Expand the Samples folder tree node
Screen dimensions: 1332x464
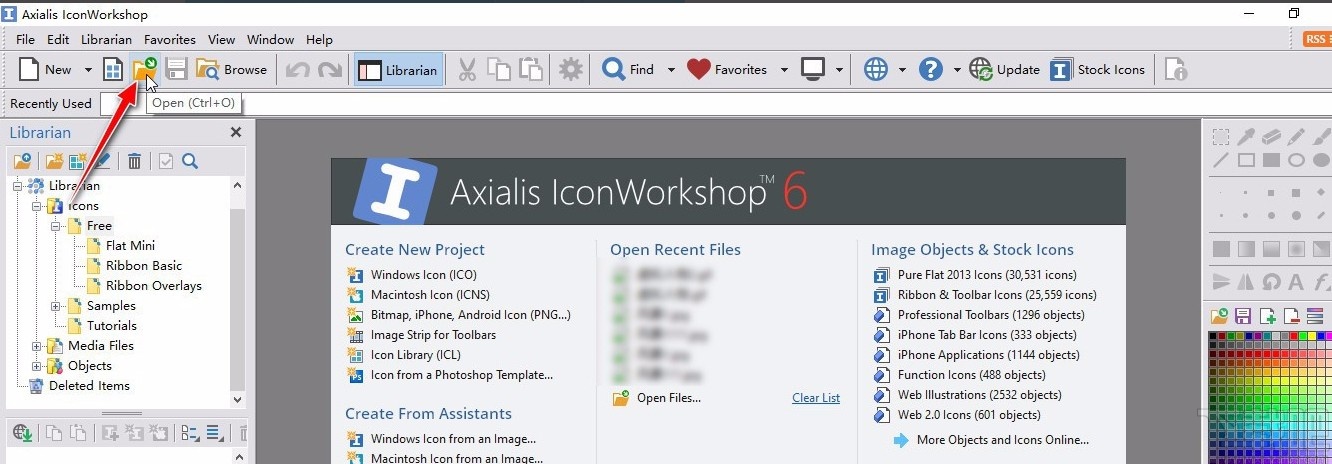click(x=57, y=306)
